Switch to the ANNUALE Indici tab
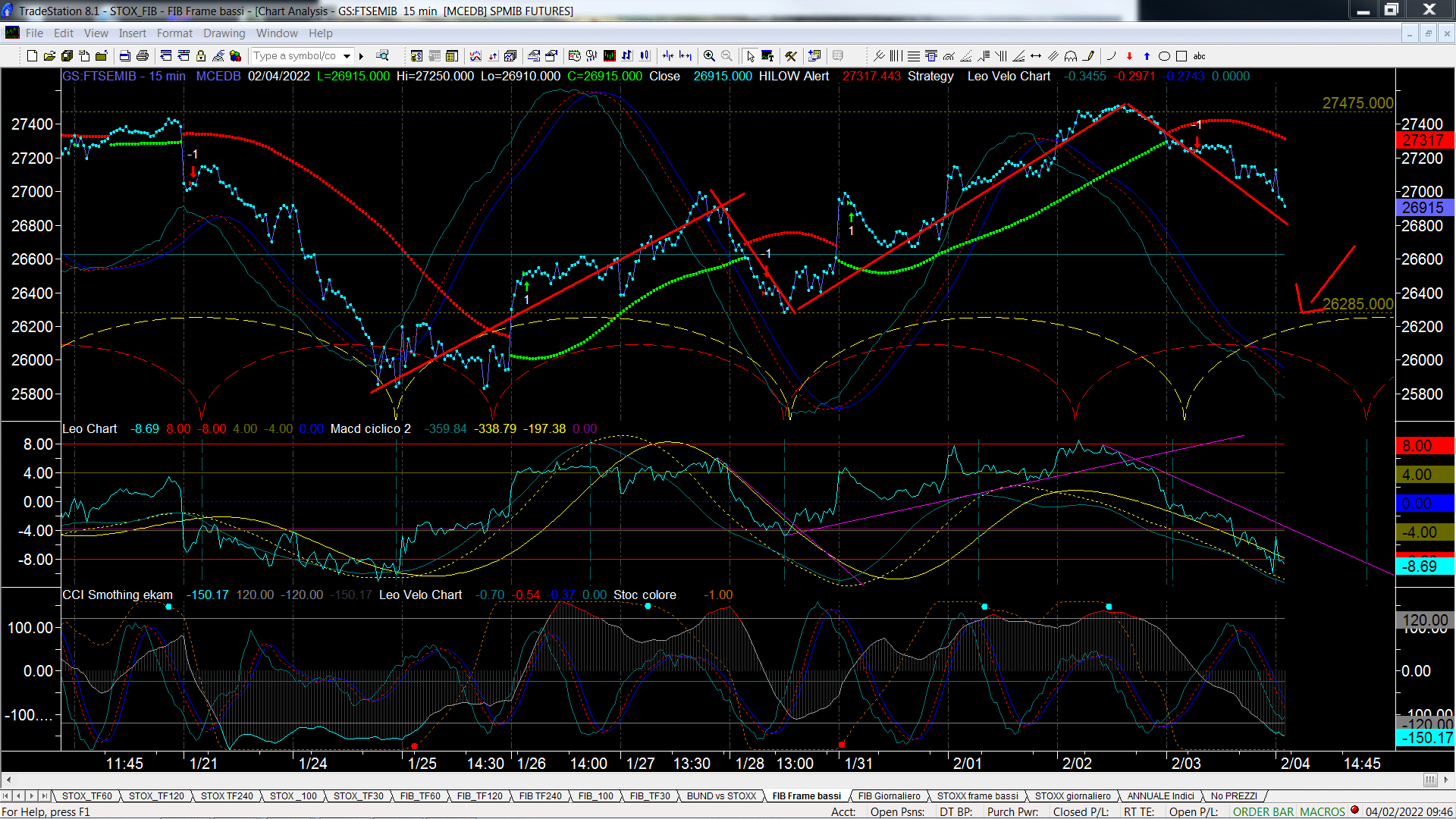Screen dimensions: 1456x819 point(1160,795)
